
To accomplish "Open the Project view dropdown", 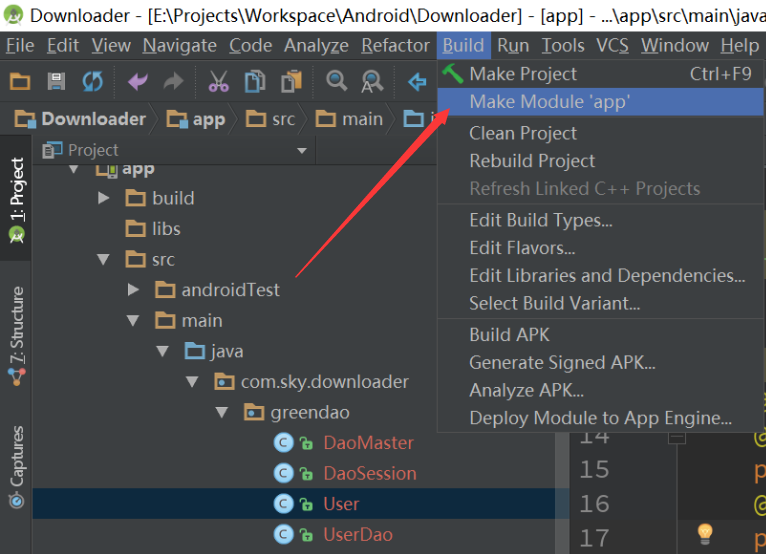I will [x=302, y=150].
